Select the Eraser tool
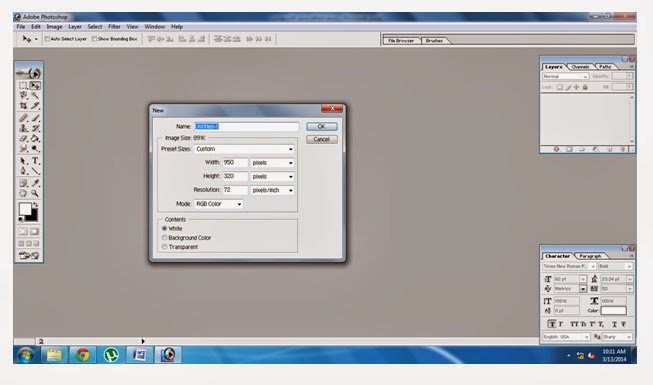The height and width of the screenshot is (385, 653). (23, 138)
